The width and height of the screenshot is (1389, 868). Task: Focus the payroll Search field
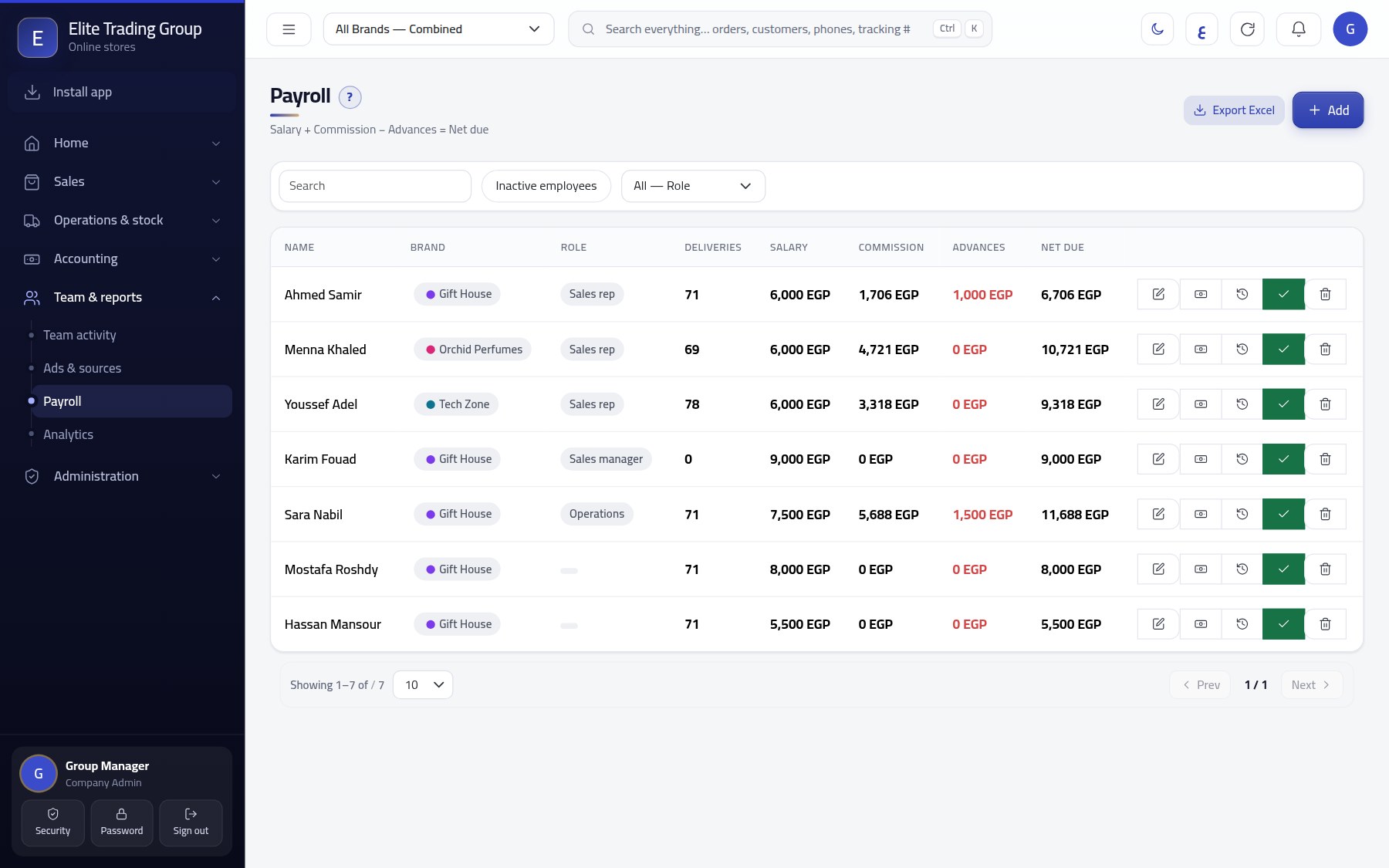tap(375, 186)
